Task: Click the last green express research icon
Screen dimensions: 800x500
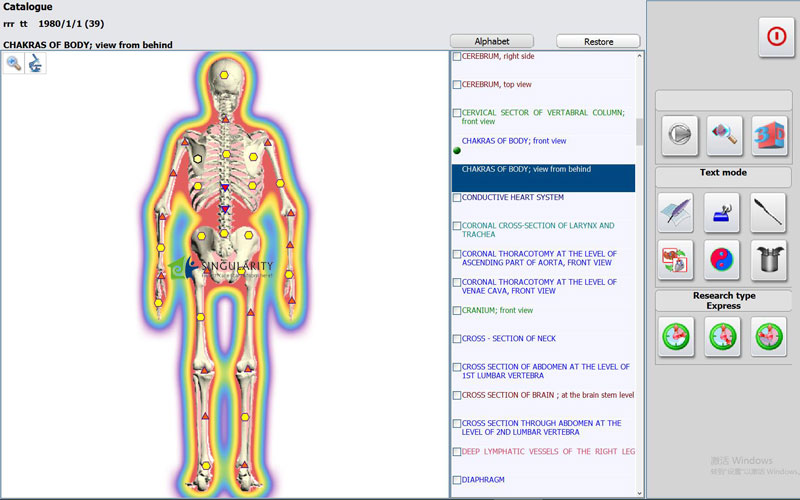Action: (x=769, y=336)
